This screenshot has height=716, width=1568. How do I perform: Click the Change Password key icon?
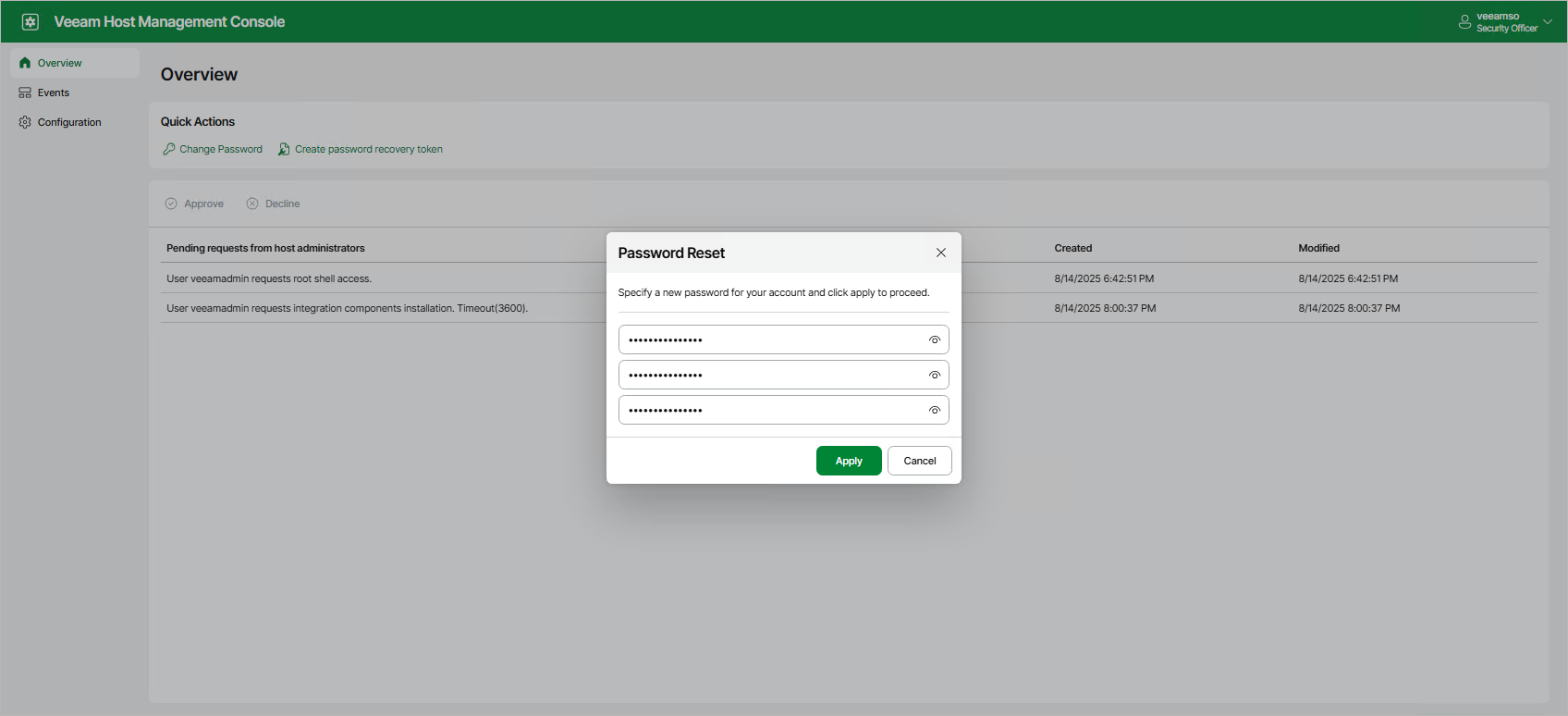coord(169,149)
